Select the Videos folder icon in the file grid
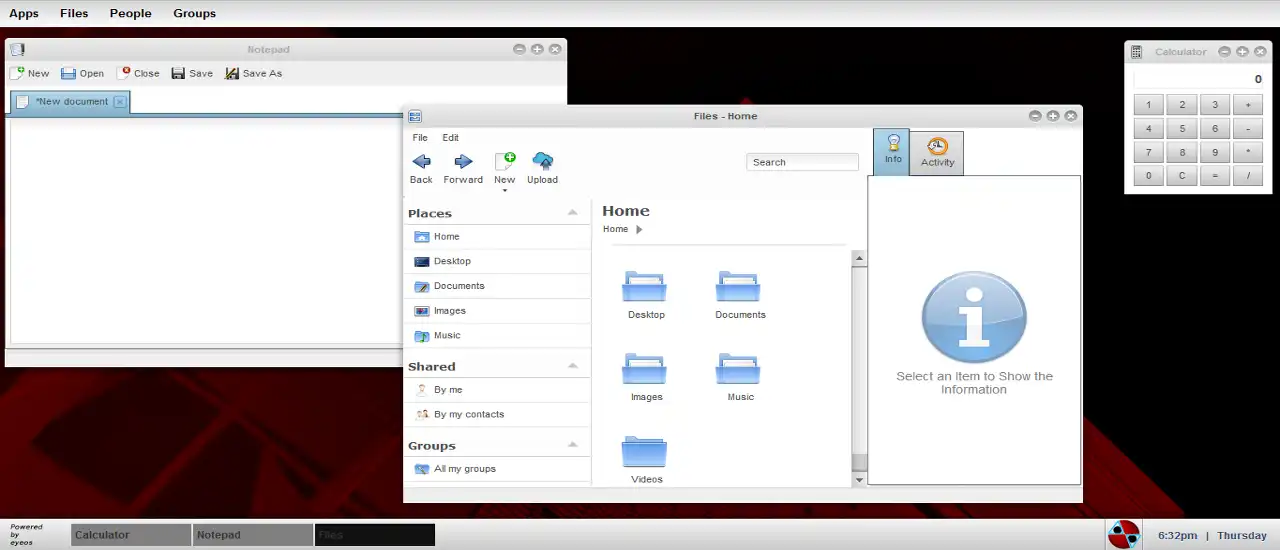 [645, 451]
